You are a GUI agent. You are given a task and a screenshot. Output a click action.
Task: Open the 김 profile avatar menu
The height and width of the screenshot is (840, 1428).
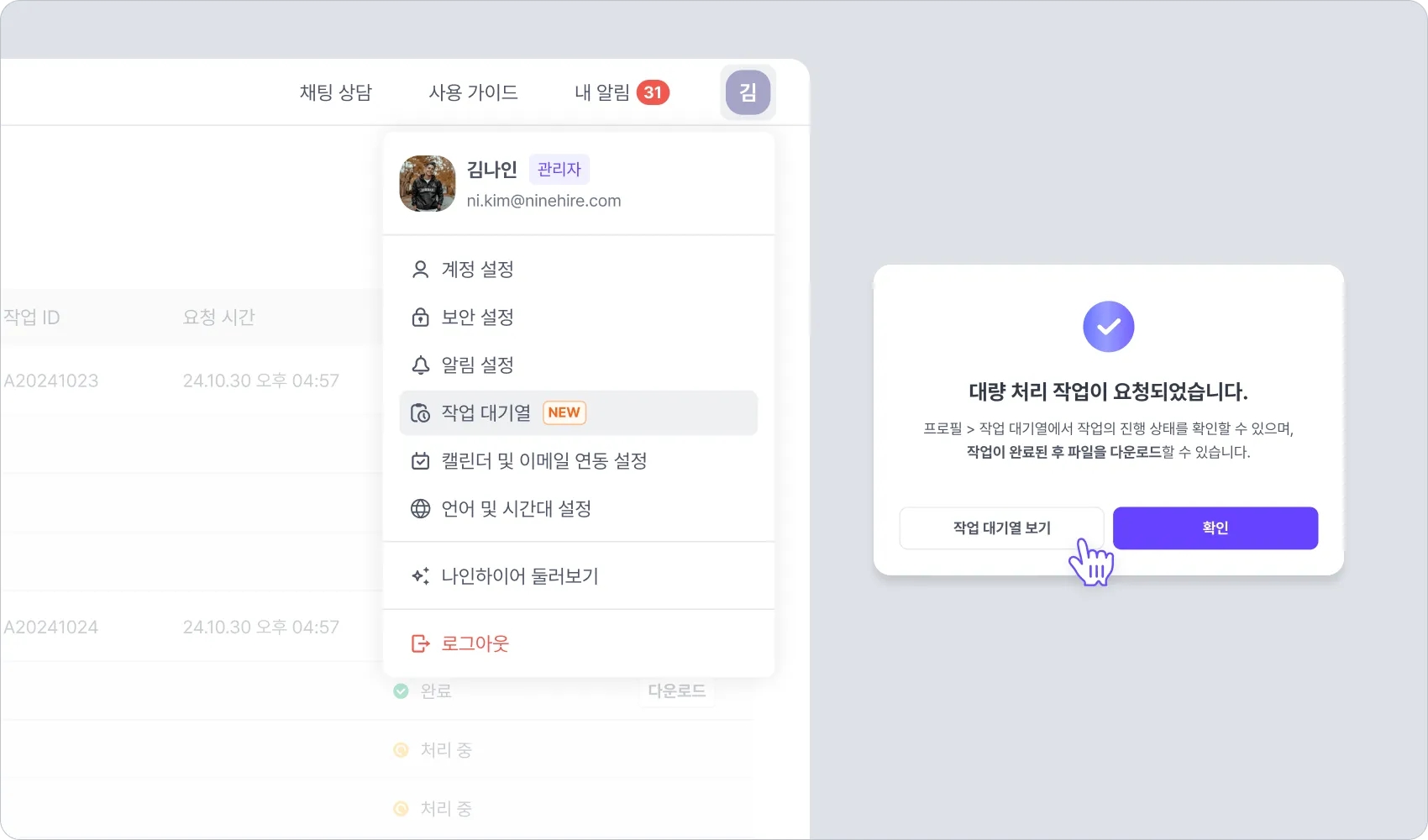tap(748, 92)
